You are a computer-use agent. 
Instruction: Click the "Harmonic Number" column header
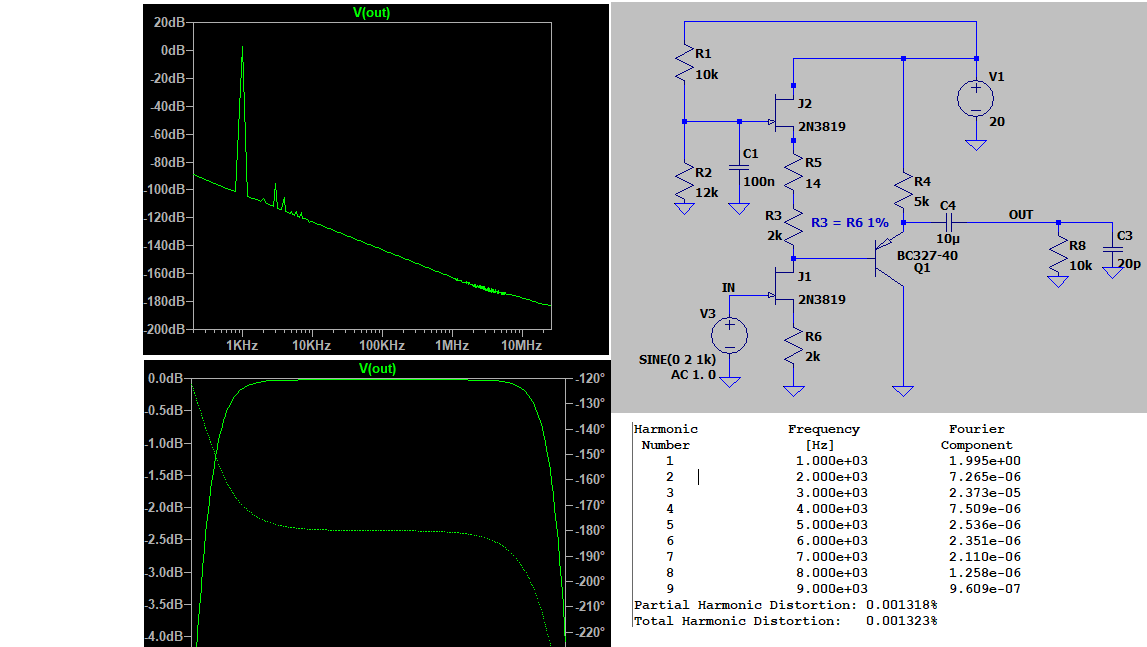(x=666, y=437)
